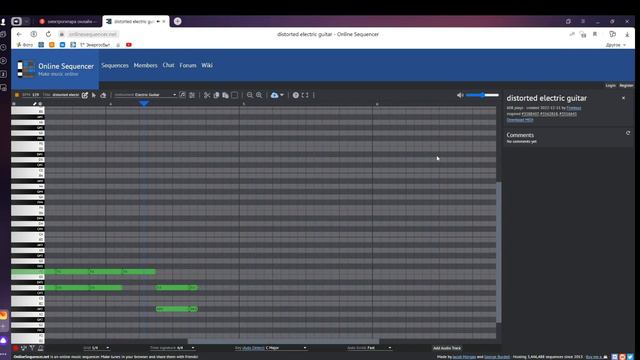
Task: Zoom in on the piano roll
Action: pos(259,95)
